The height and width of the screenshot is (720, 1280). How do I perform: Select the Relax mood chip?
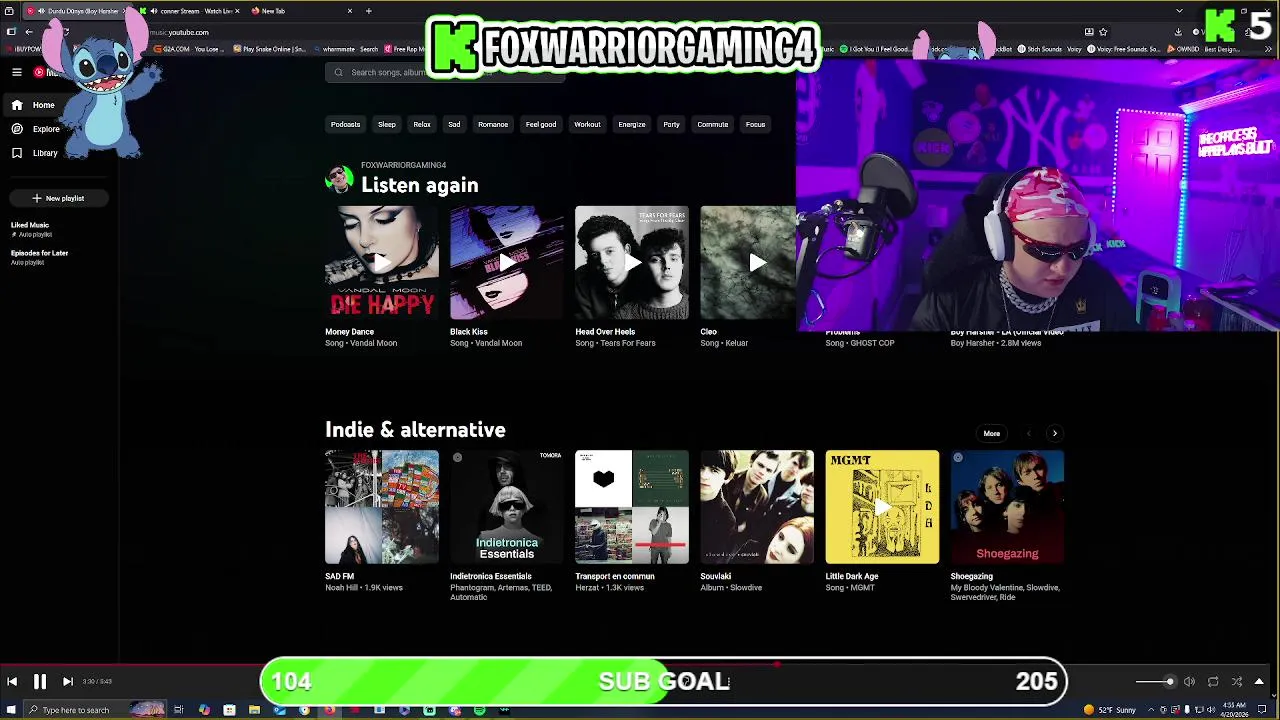pyautogui.click(x=422, y=124)
